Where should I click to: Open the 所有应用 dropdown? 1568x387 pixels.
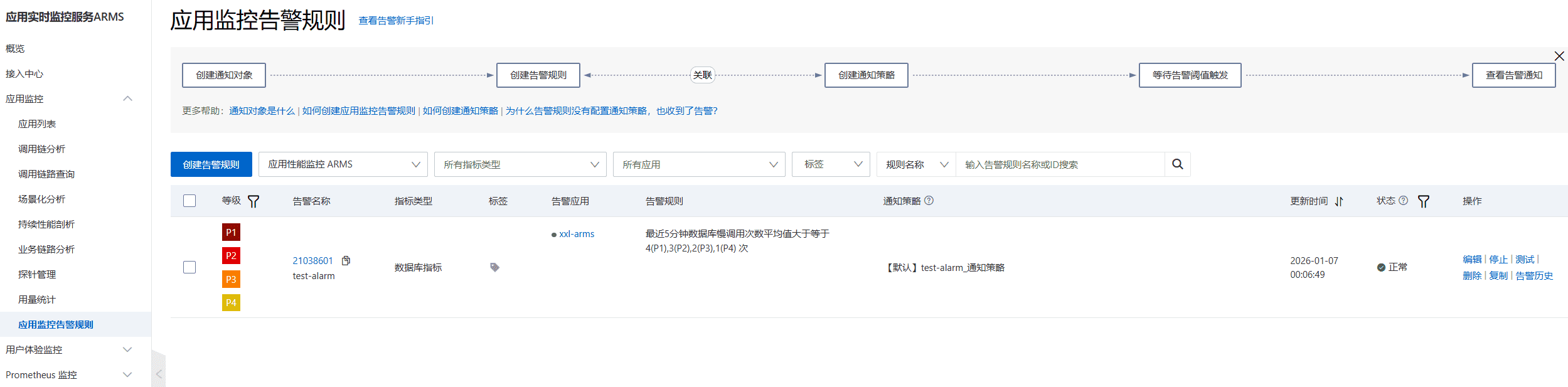[x=699, y=164]
